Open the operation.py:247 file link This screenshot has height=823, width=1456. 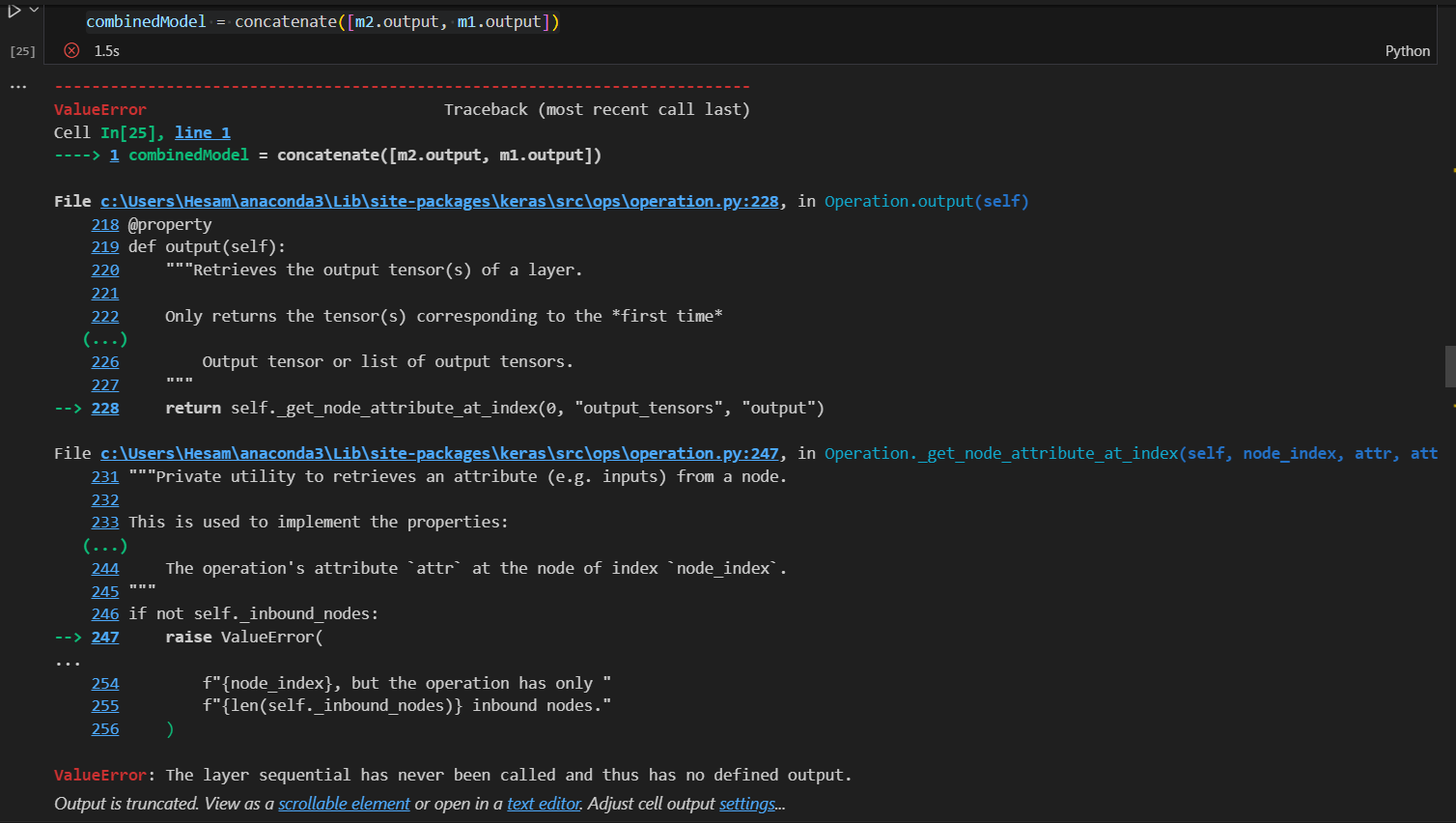pyautogui.click(x=439, y=453)
